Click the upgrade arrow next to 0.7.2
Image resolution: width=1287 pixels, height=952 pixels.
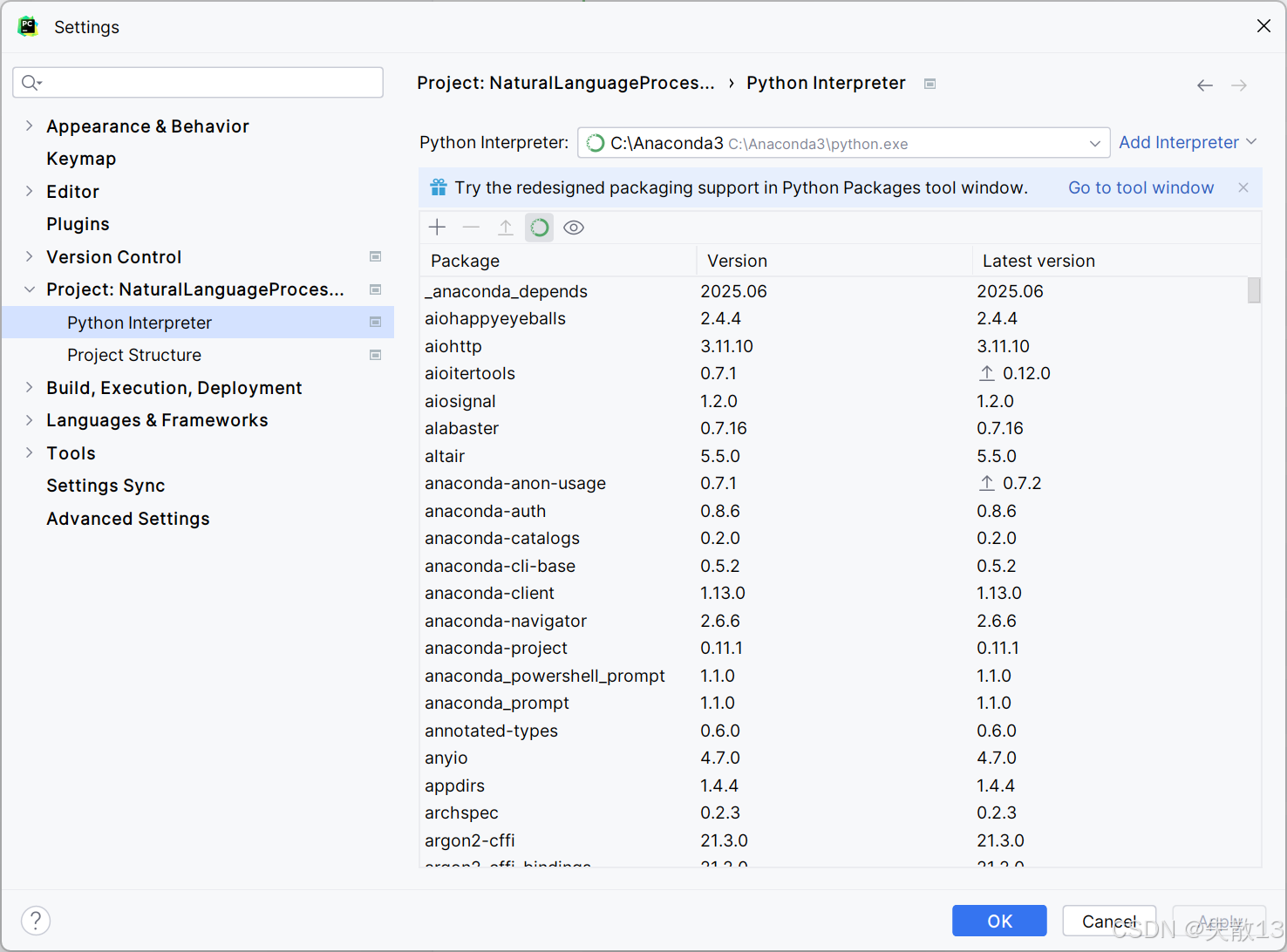[987, 483]
